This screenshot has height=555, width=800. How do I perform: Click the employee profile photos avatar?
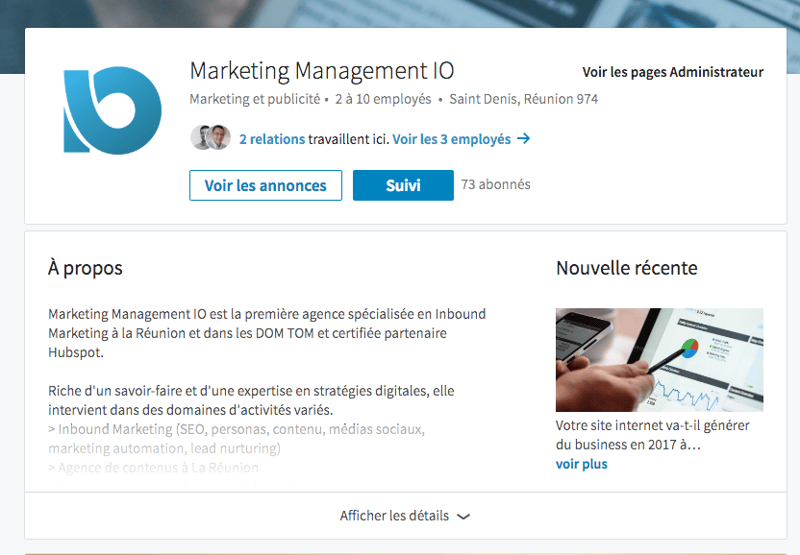[x=210, y=137]
